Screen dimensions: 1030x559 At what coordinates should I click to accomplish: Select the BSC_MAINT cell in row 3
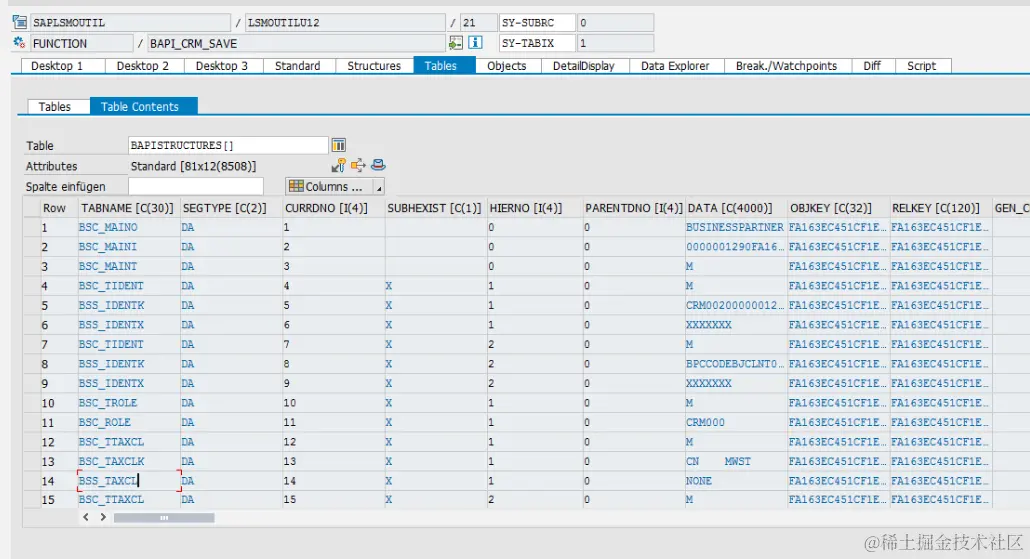click(x=129, y=267)
